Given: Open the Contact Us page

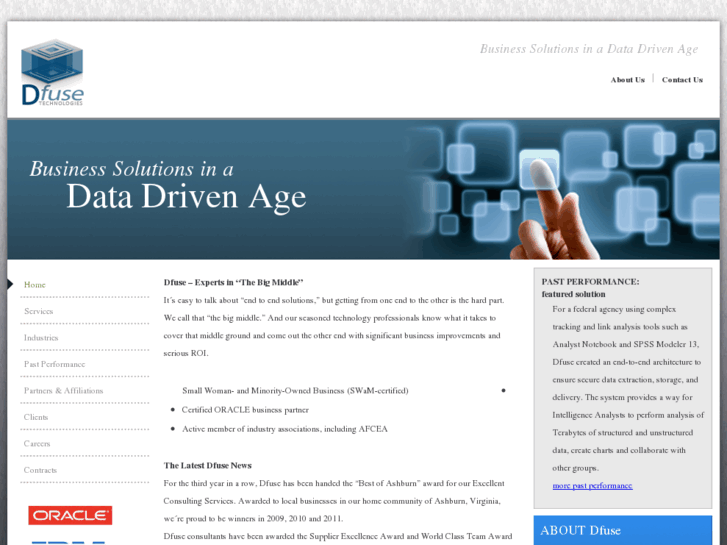Looking at the screenshot, I should click(x=682, y=80).
